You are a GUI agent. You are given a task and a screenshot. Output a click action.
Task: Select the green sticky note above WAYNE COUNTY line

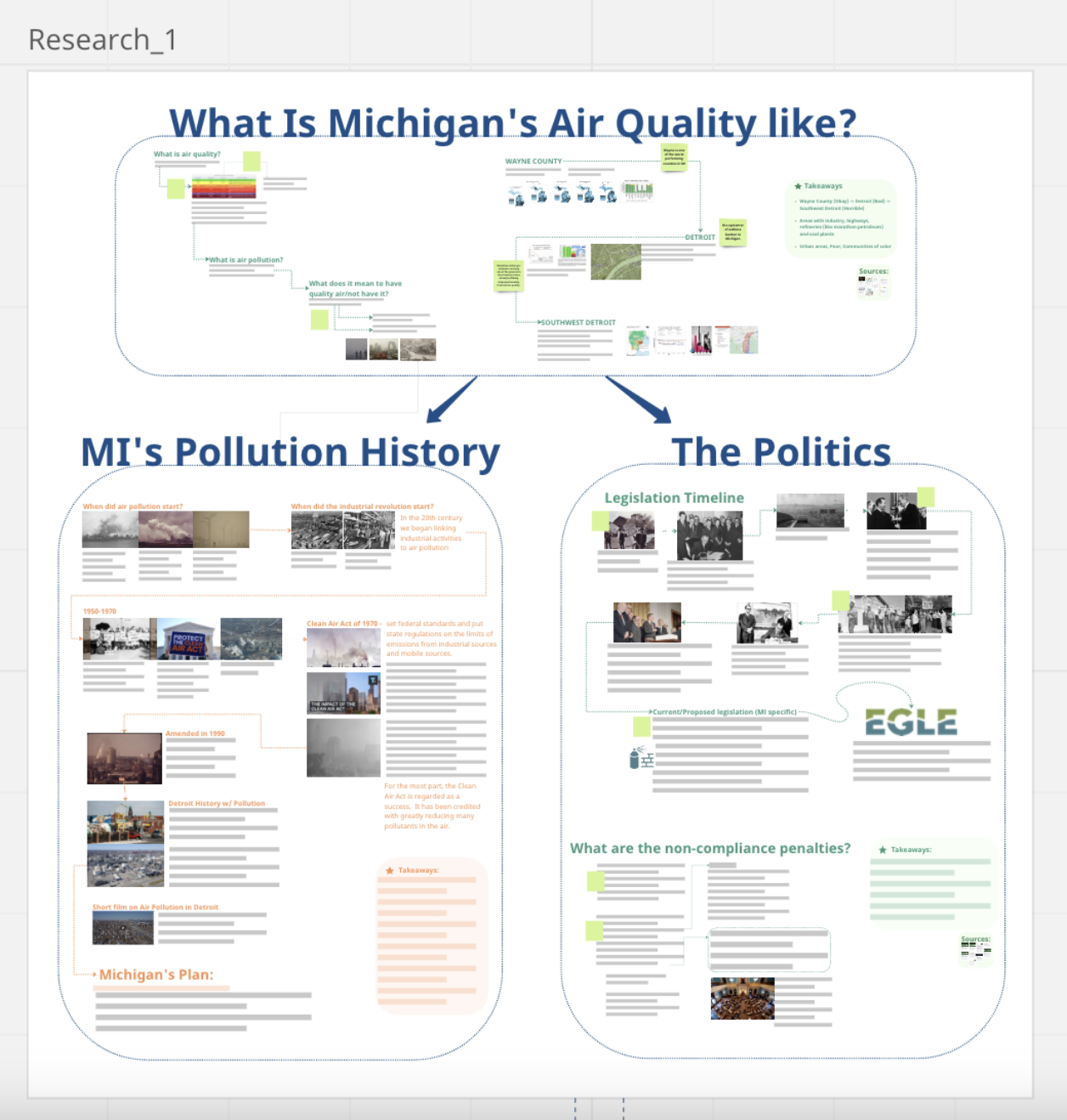[x=674, y=157]
